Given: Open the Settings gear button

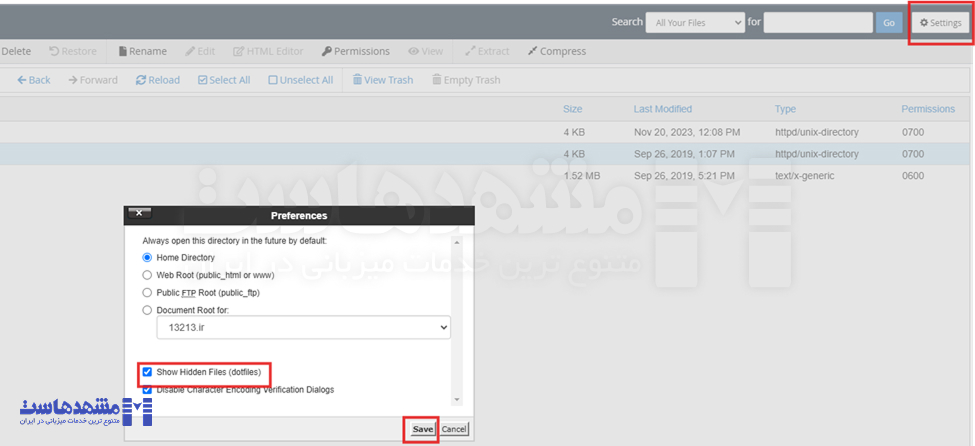Looking at the screenshot, I should pyautogui.click(x=941, y=23).
